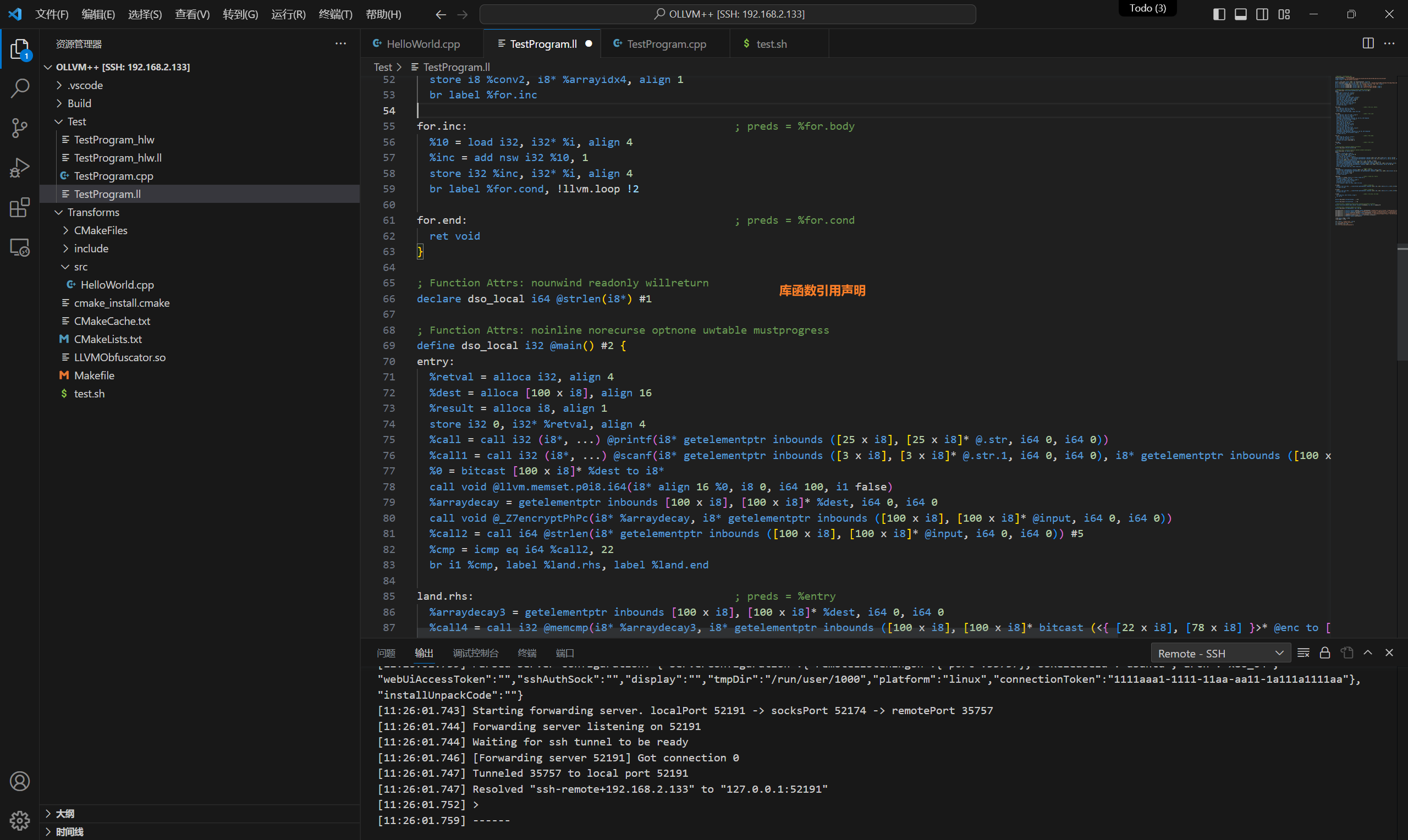The width and height of the screenshot is (1408, 840).
Task: Click the editor vertical scrollbar thumb
Action: click(1402, 303)
